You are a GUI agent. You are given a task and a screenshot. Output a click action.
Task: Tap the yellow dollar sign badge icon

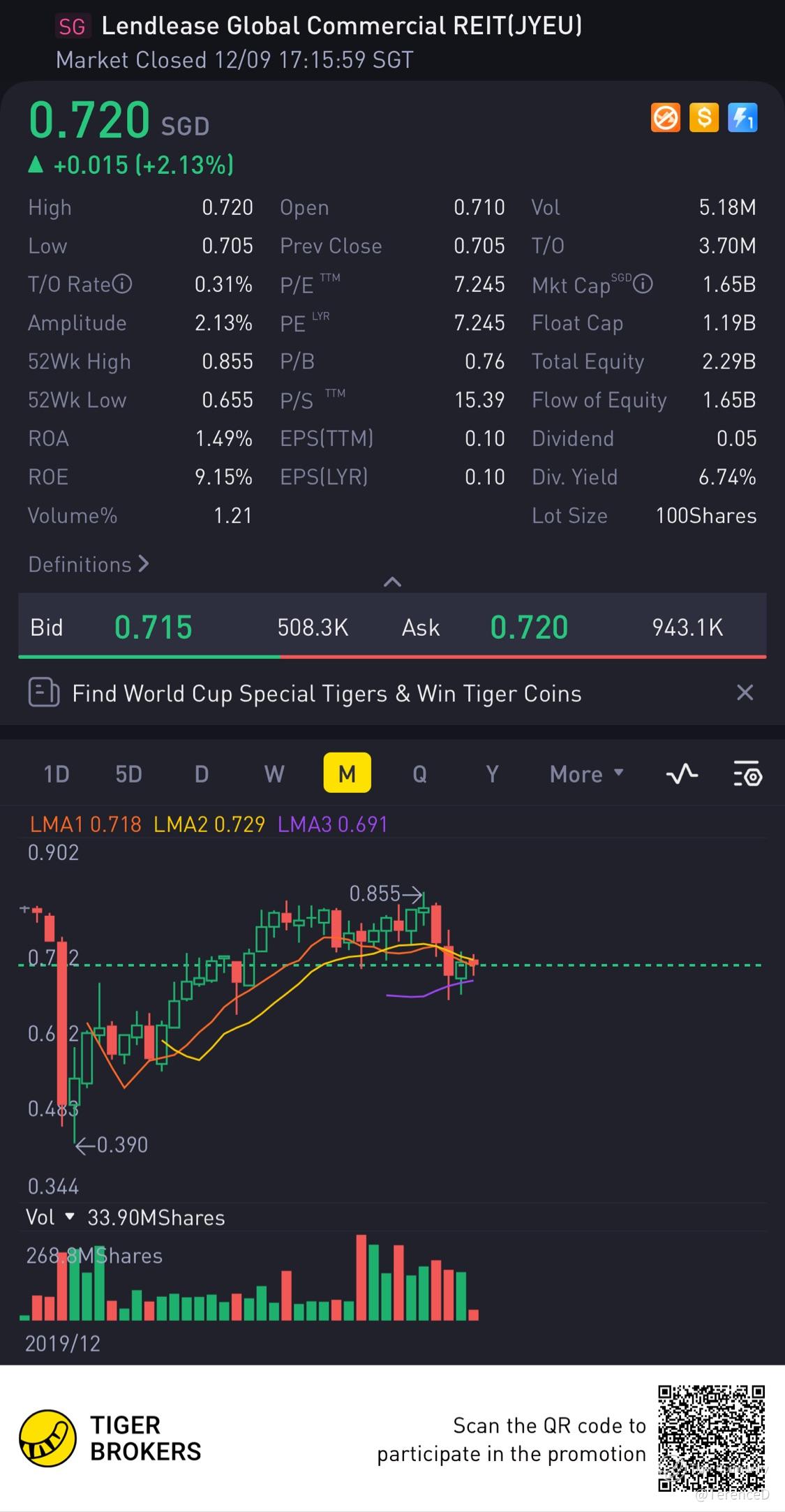(x=703, y=117)
